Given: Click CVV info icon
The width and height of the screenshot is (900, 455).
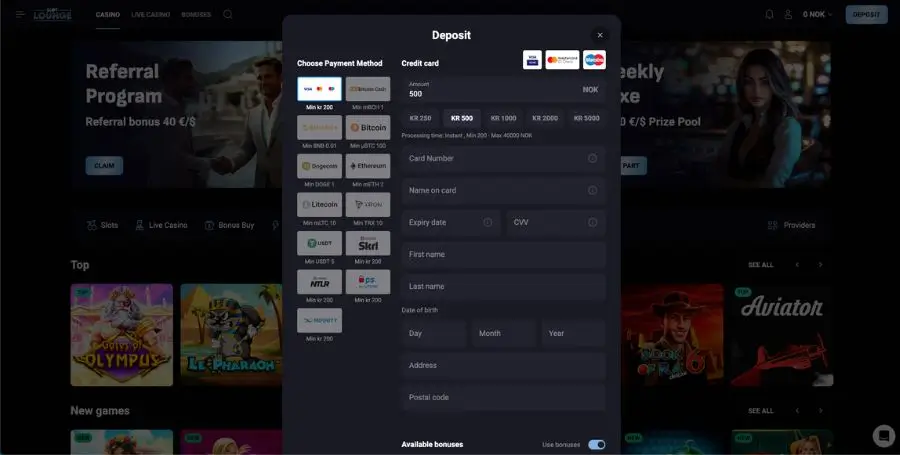Looking at the screenshot, I should (x=592, y=223).
